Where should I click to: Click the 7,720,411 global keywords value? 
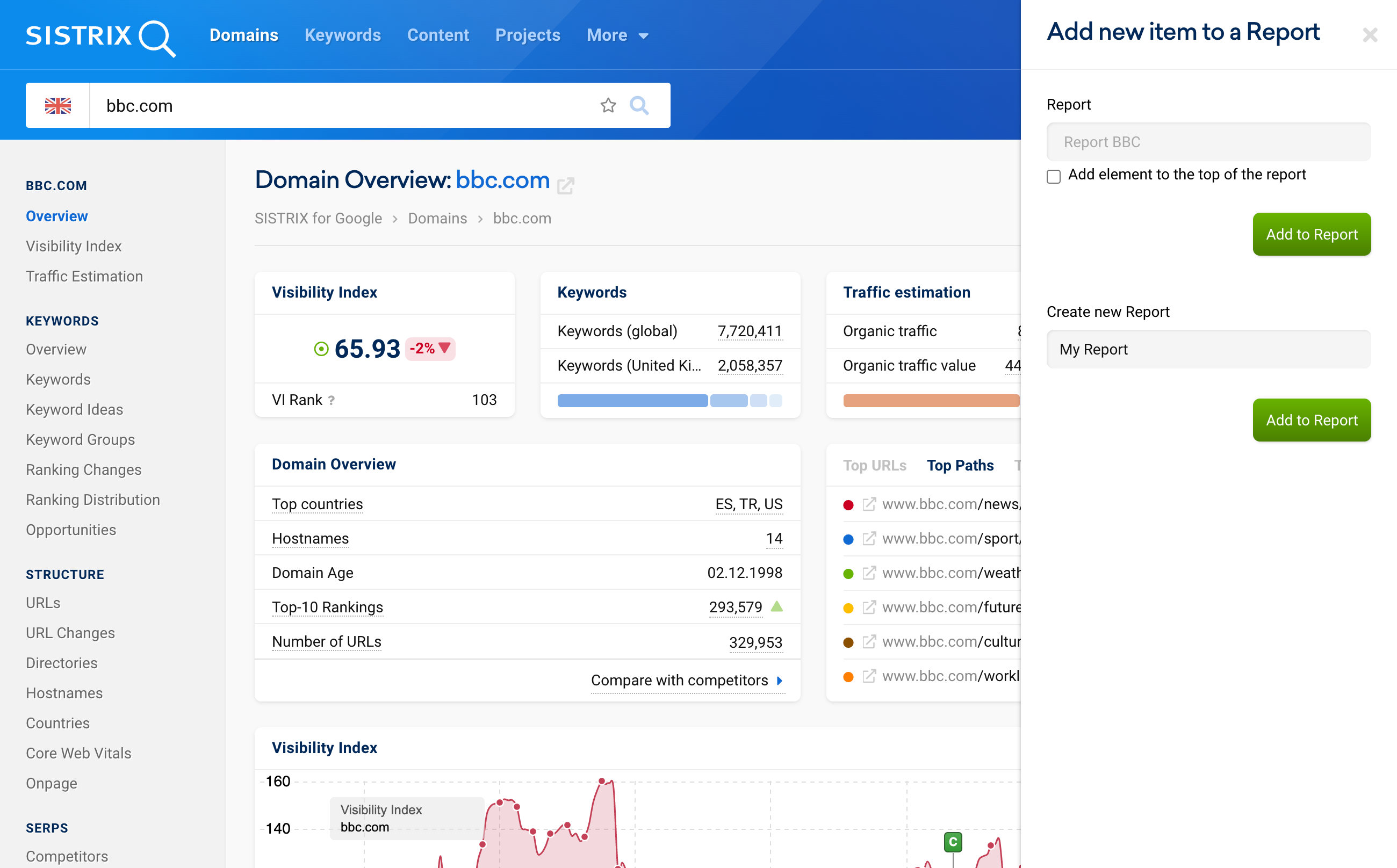[750, 331]
